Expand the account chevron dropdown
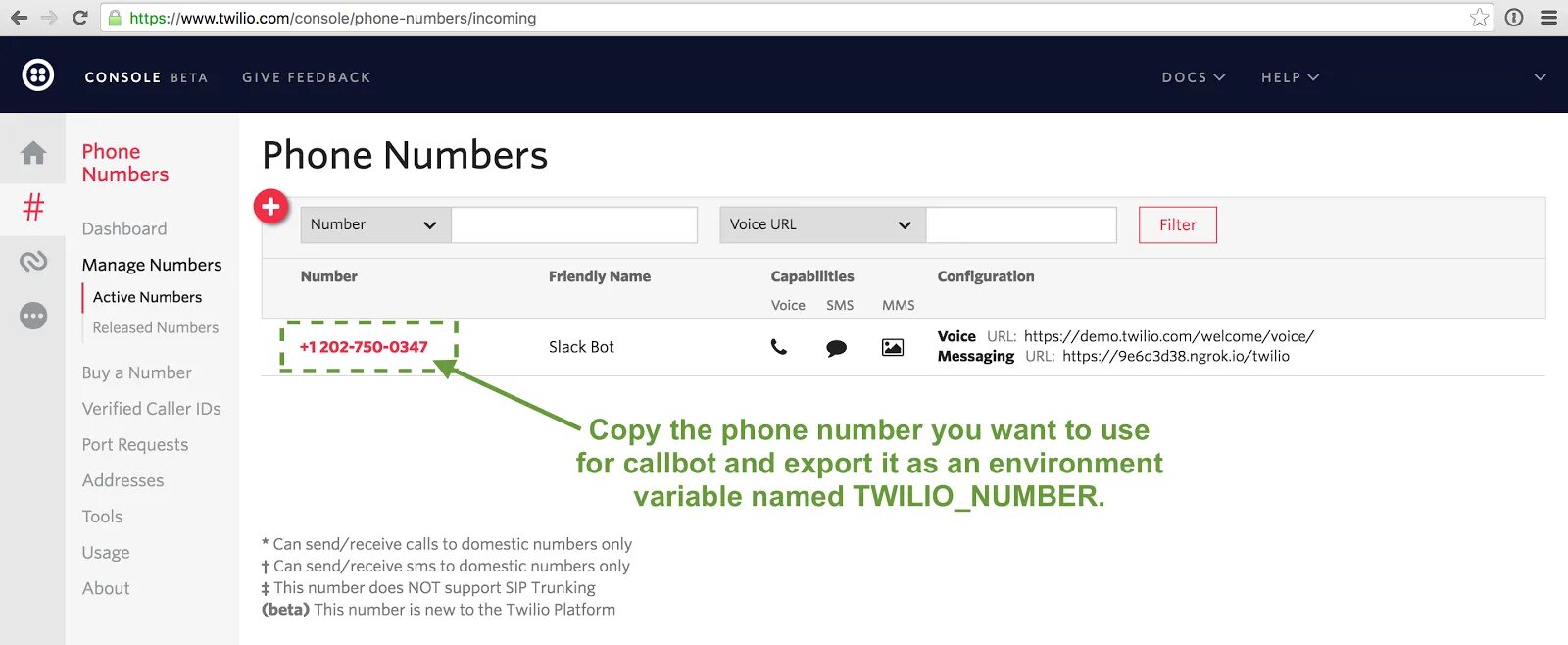The image size is (1568, 645). (1540, 77)
